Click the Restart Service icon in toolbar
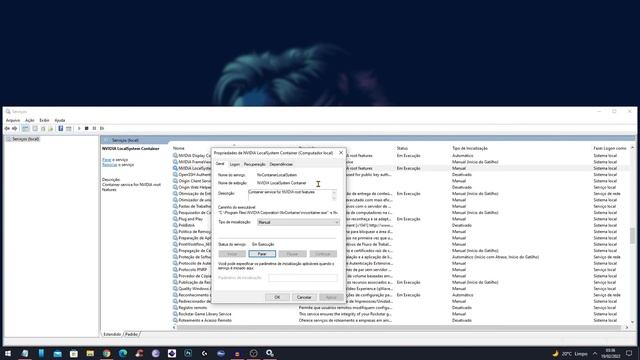The height and width of the screenshot is (360, 640). [102, 129]
